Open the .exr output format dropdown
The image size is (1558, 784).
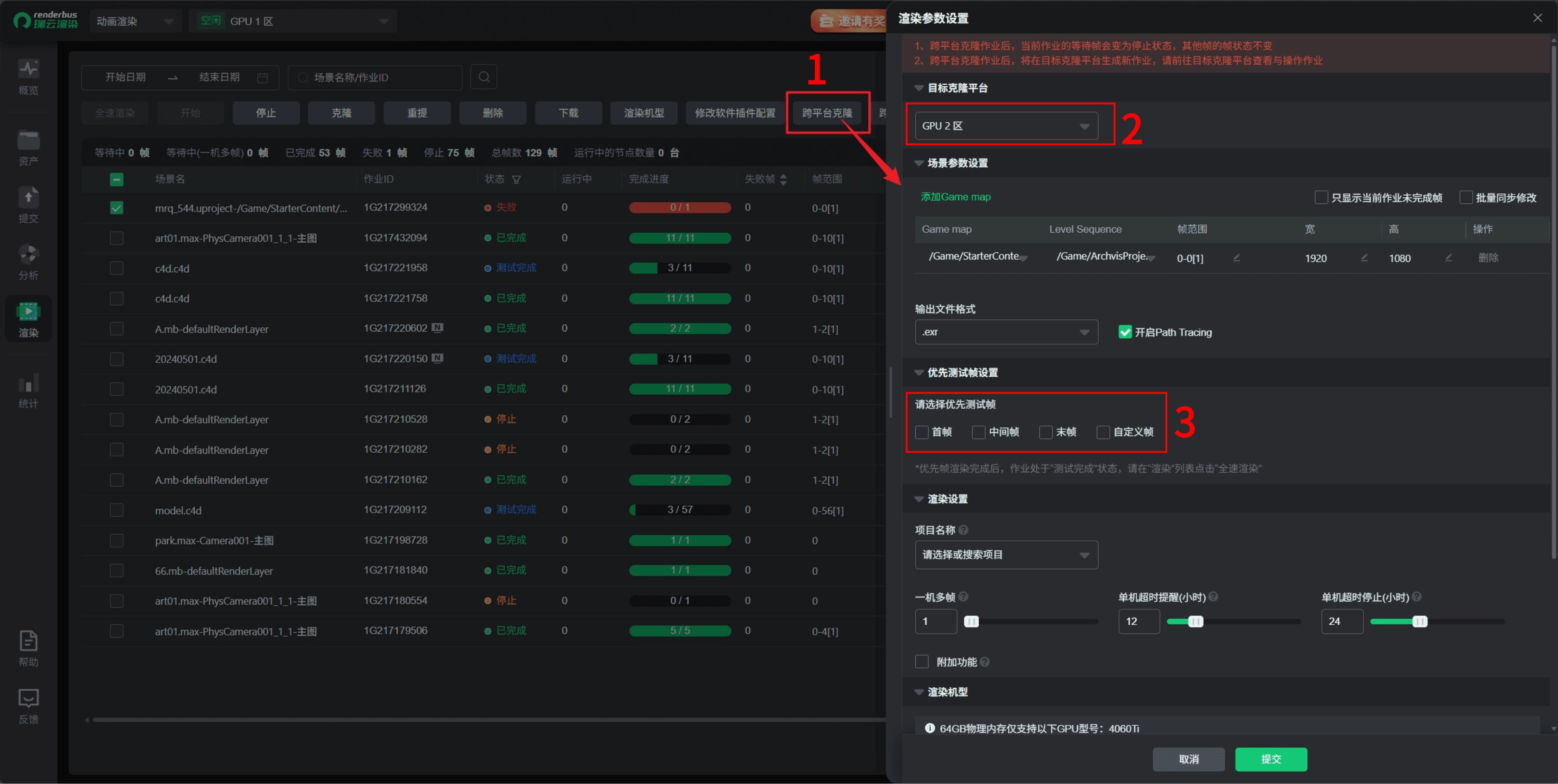(x=1006, y=332)
